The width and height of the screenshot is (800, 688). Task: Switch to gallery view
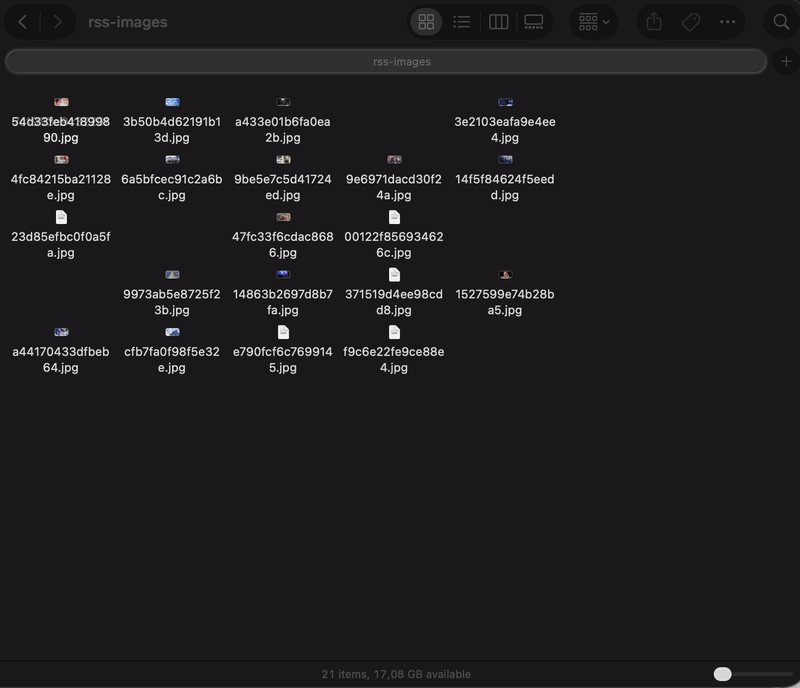tap(533, 22)
